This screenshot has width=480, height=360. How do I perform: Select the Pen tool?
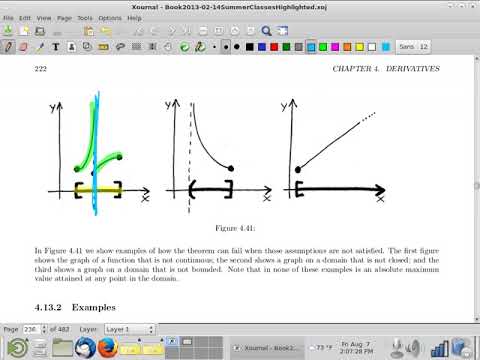pos(8,47)
